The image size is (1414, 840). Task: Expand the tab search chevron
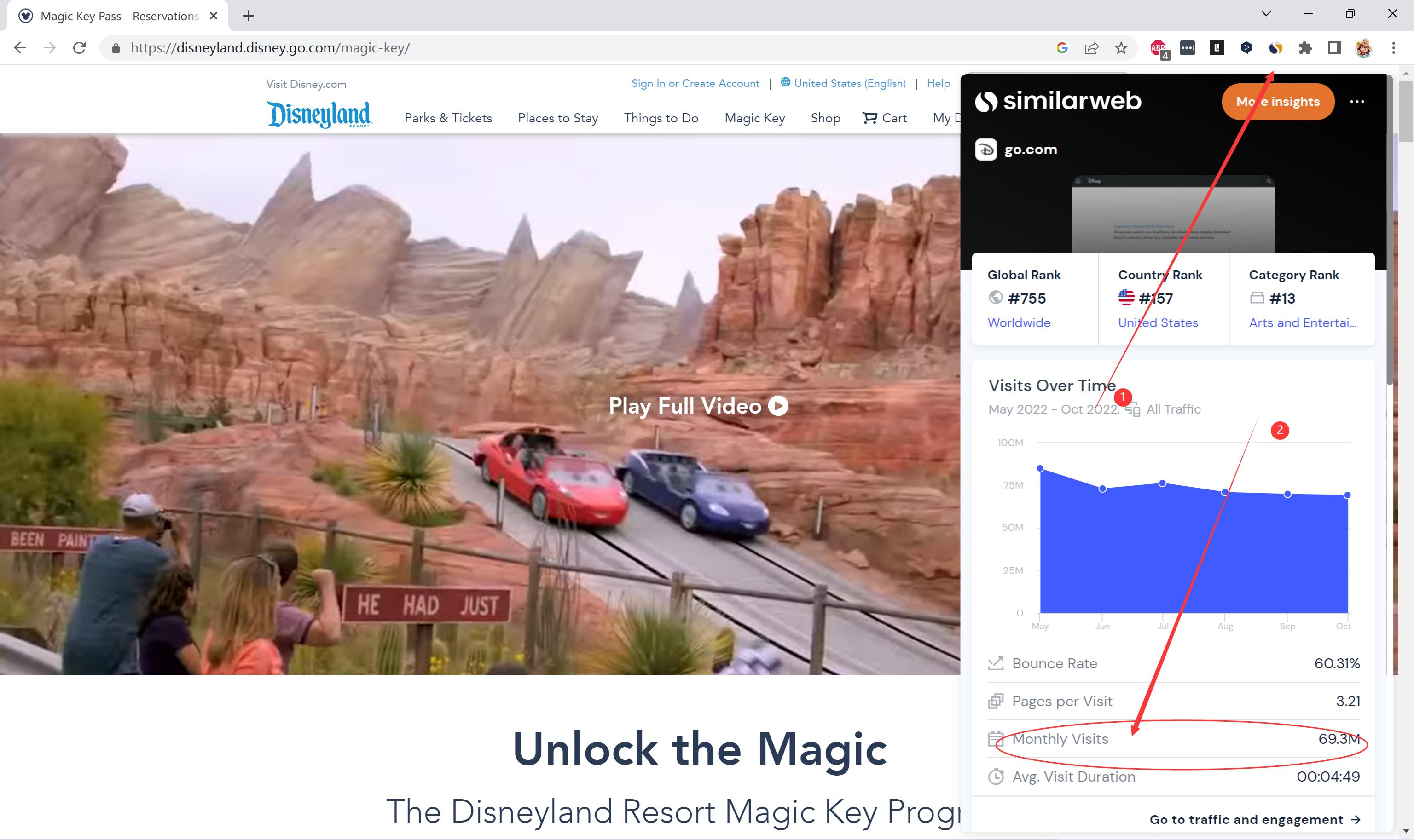click(1266, 14)
